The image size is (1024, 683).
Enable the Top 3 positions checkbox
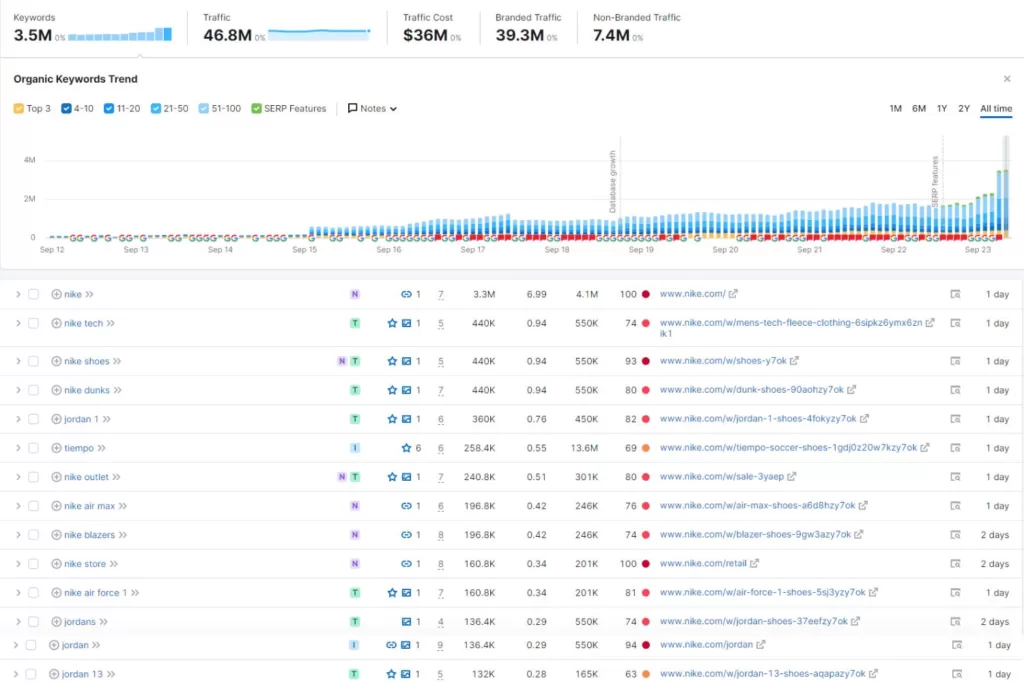(x=17, y=108)
